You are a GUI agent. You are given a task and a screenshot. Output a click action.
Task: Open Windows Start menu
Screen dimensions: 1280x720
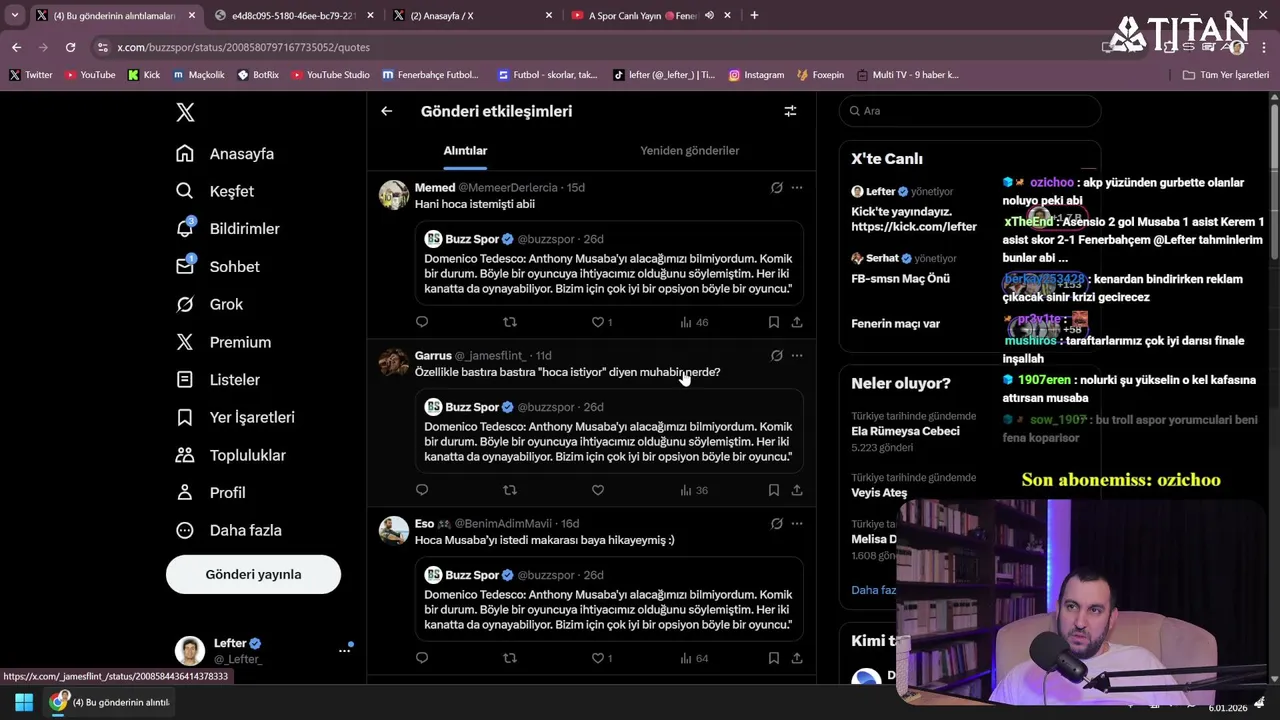coord(24,702)
